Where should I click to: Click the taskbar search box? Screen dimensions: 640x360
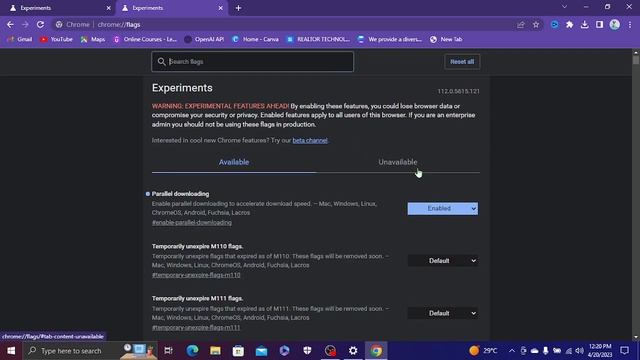(x=90, y=351)
